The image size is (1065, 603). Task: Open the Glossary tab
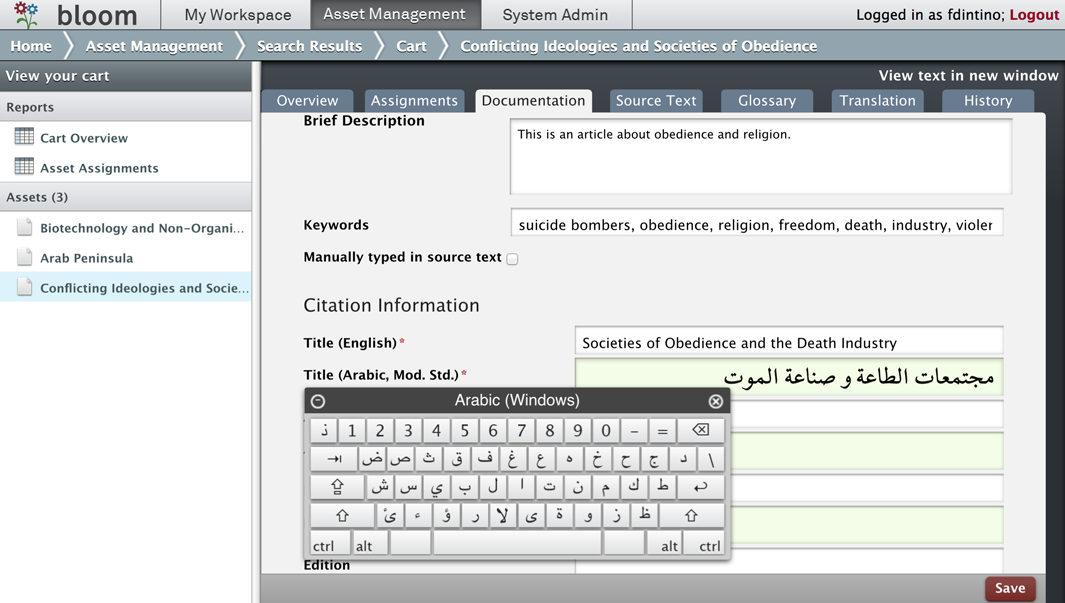click(x=766, y=101)
